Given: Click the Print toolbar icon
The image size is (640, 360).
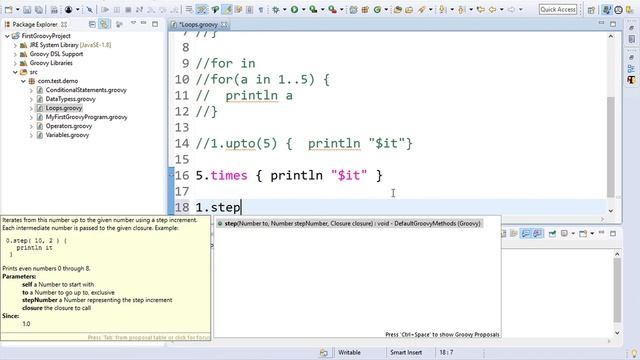Looking at the screenshot, I should pos(54,9).
